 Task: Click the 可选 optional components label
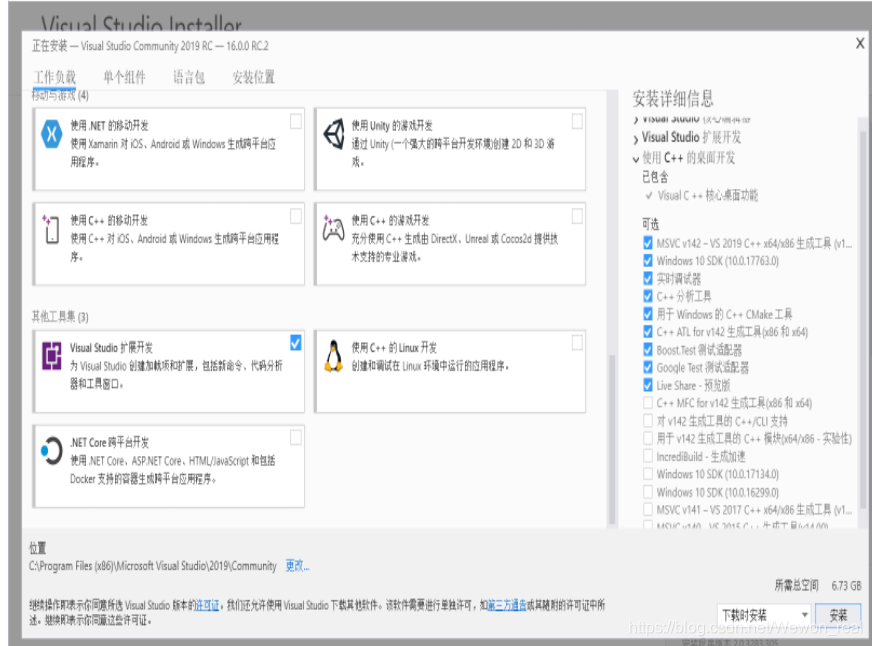click(651, 224)
